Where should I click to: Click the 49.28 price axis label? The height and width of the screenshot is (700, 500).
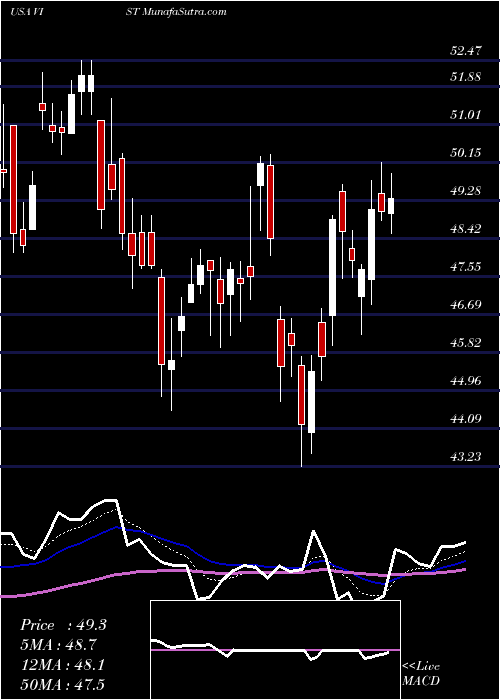pyautogui.click(x=465, y=191)
